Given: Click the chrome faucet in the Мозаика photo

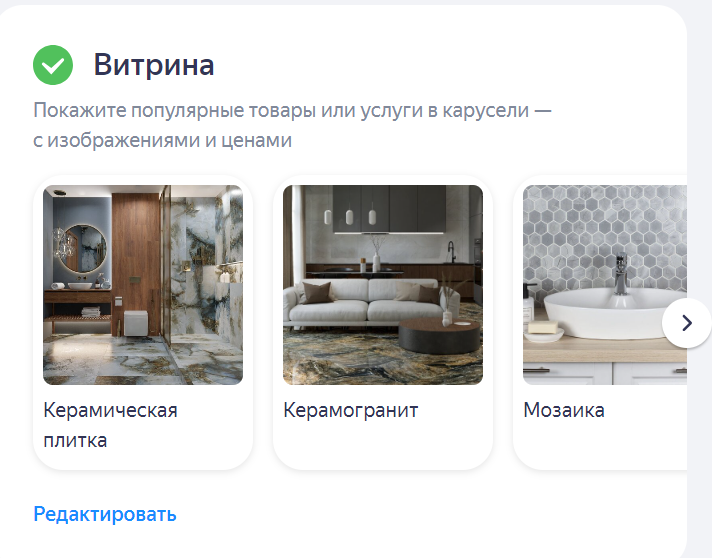Looking at the screenshot, I should point(620,277).
